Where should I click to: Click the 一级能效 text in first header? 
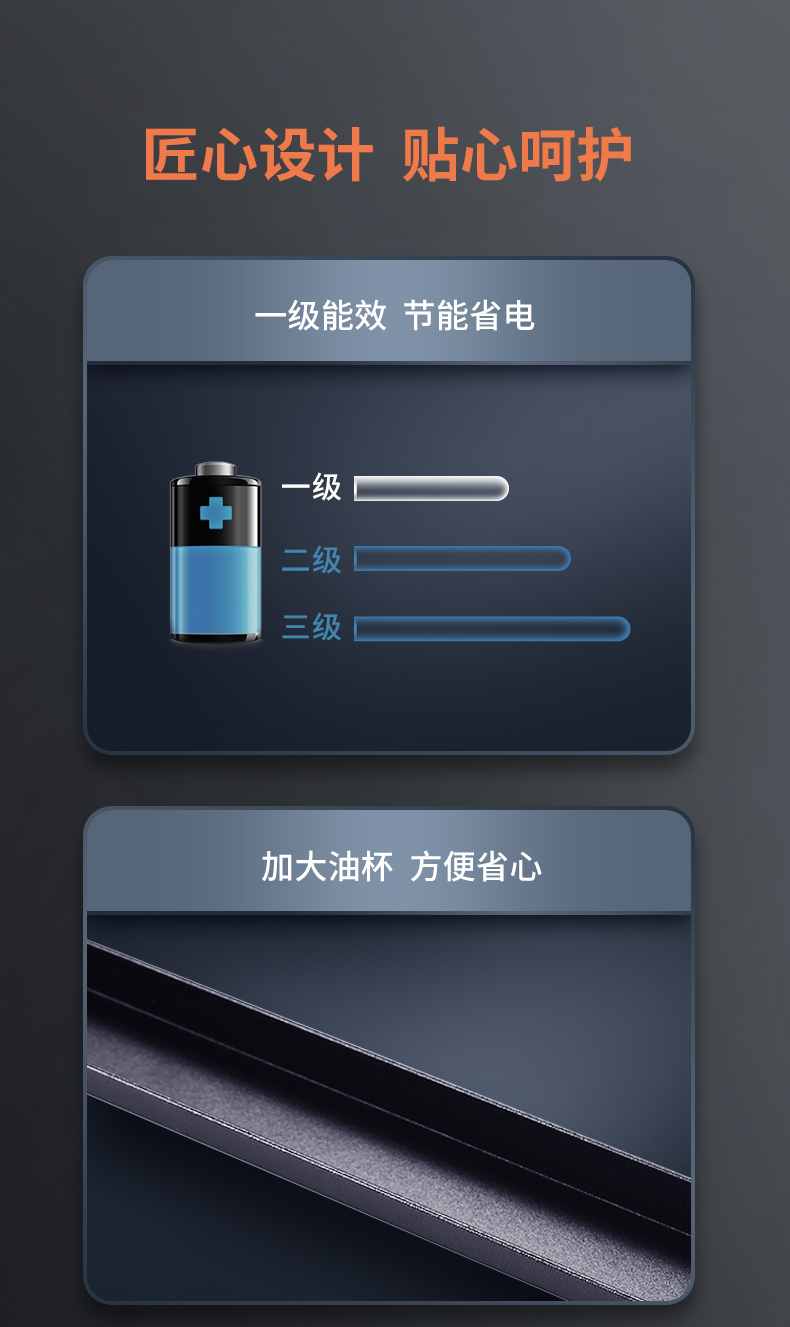click(x=320, y=316)
